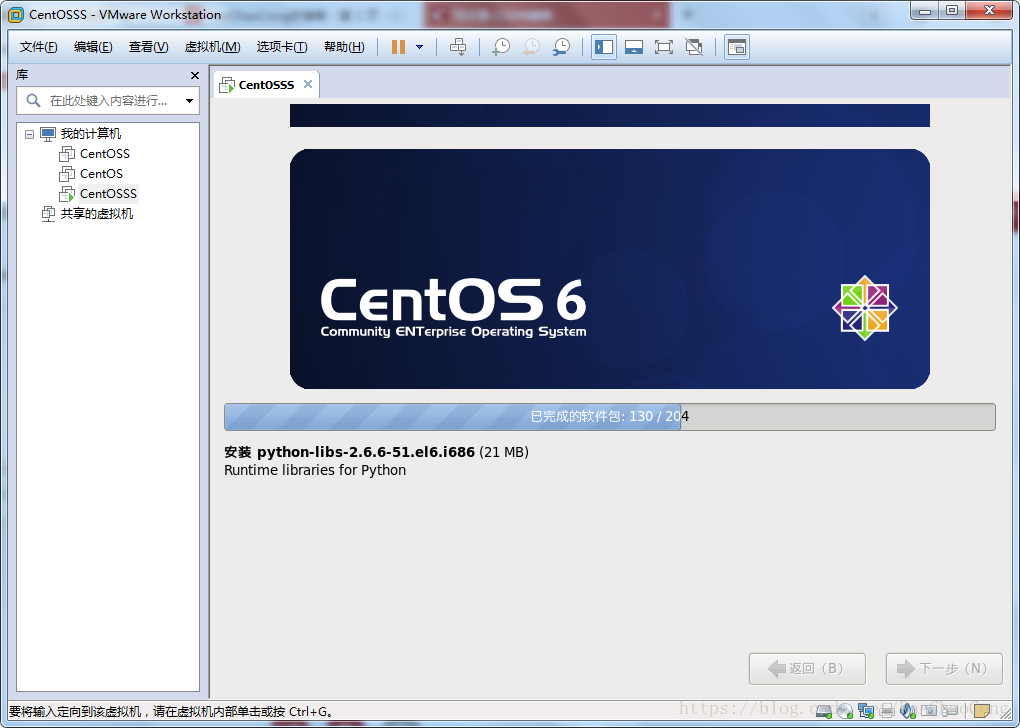Open the 虚拟机(M) menu
The image size is (1020, 728).
coord(213,47)
